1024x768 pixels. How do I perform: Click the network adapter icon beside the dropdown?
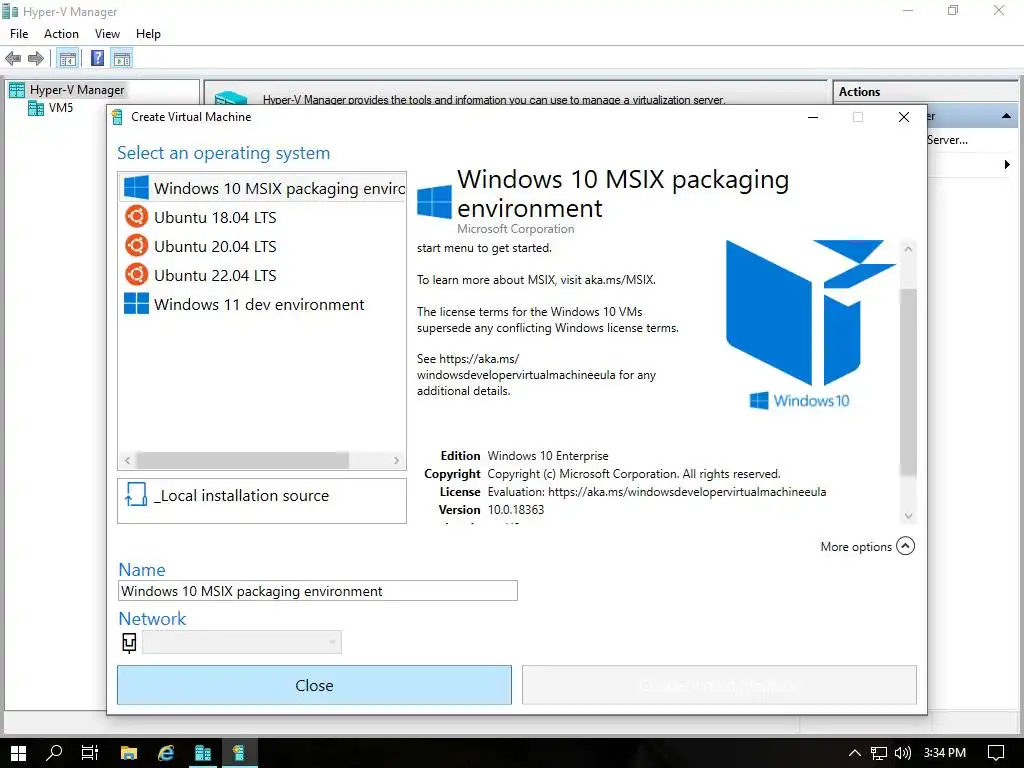(129, 643)
